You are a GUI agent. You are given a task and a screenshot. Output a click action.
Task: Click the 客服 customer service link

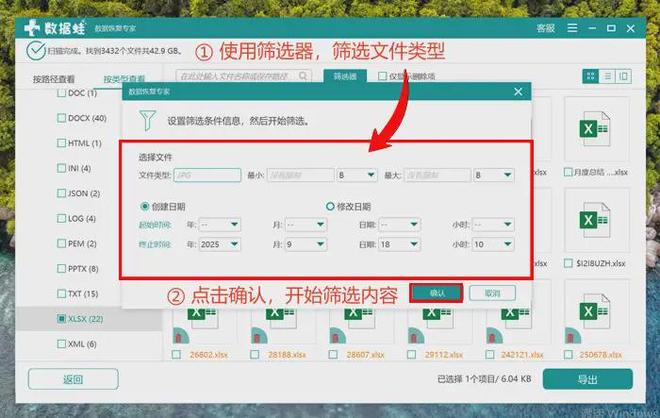546,28
